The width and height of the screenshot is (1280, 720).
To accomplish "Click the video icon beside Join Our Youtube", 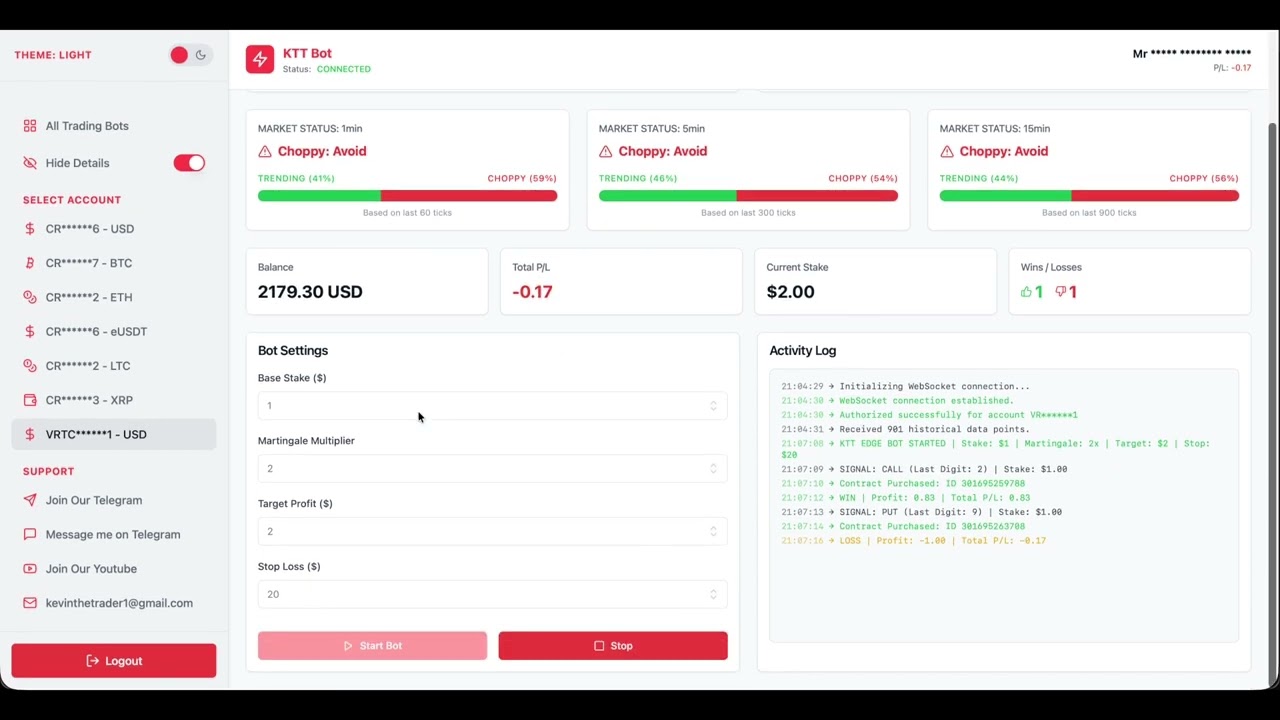I will [x=30, y=569].
